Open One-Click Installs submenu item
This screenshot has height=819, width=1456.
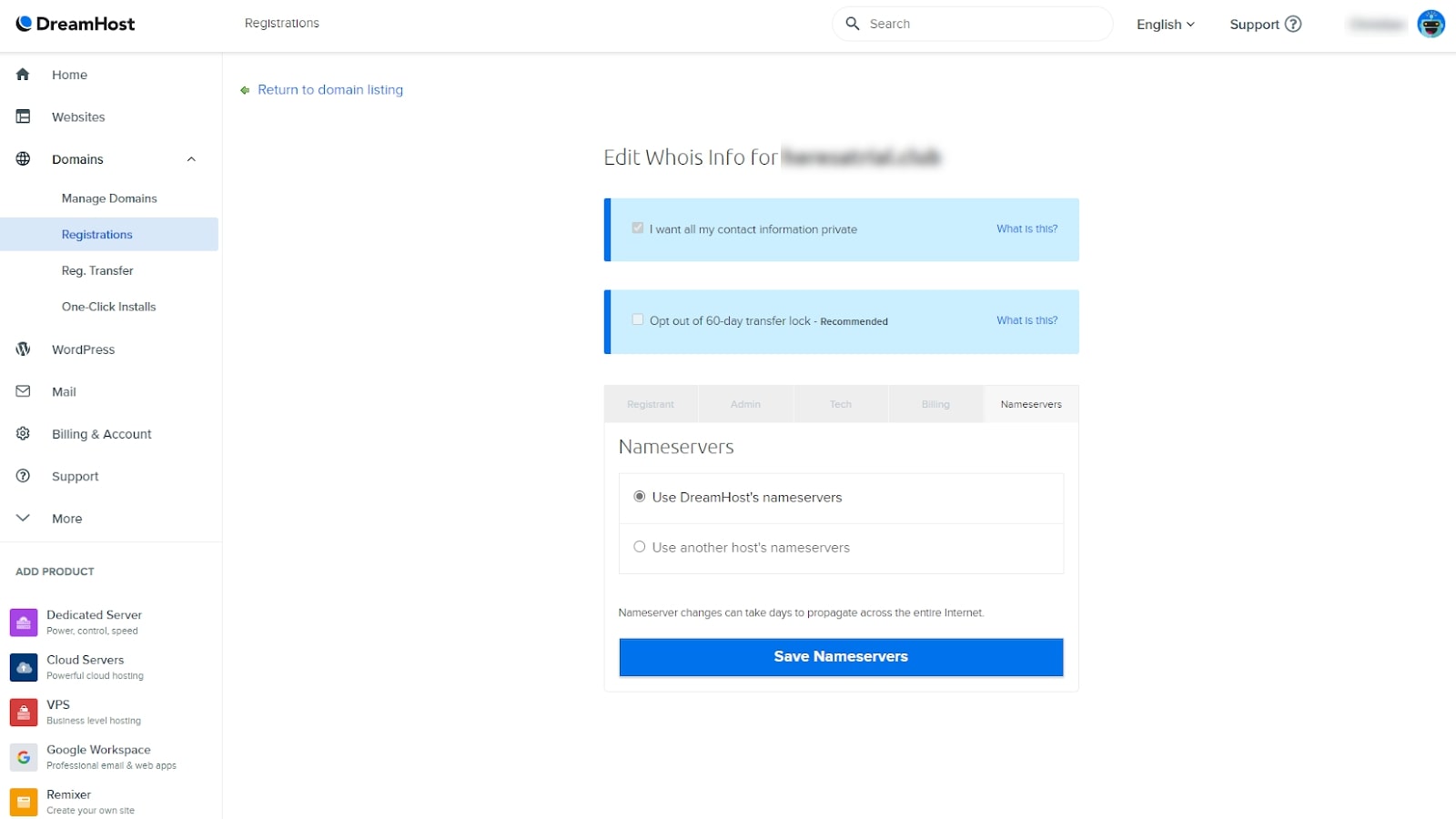click(109, 307)
